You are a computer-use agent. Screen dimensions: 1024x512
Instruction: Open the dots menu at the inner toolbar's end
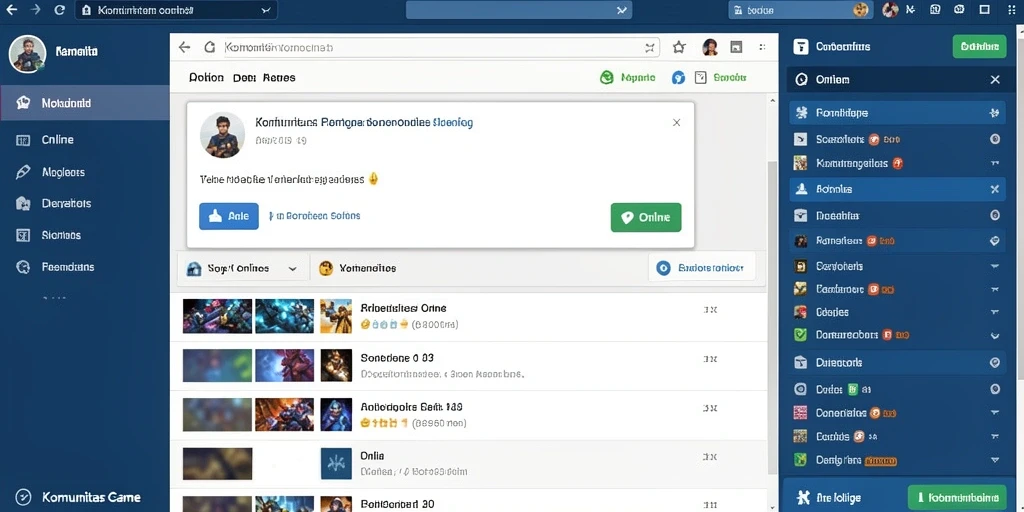[x=762, y=47]
